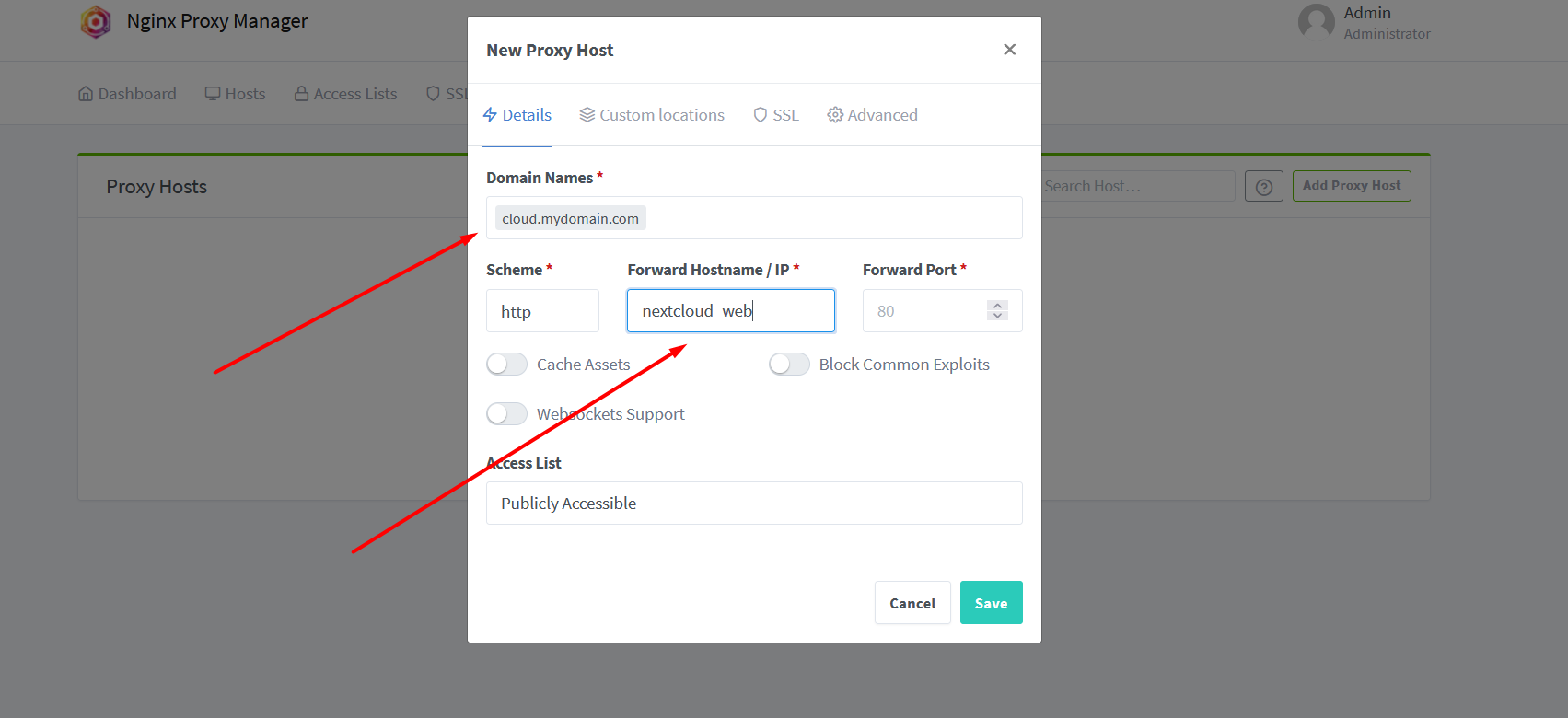The width and height of the screenshot is (1568, 718).
Task: Open the Scheme http dropdown
Action: tap(542, 311)
